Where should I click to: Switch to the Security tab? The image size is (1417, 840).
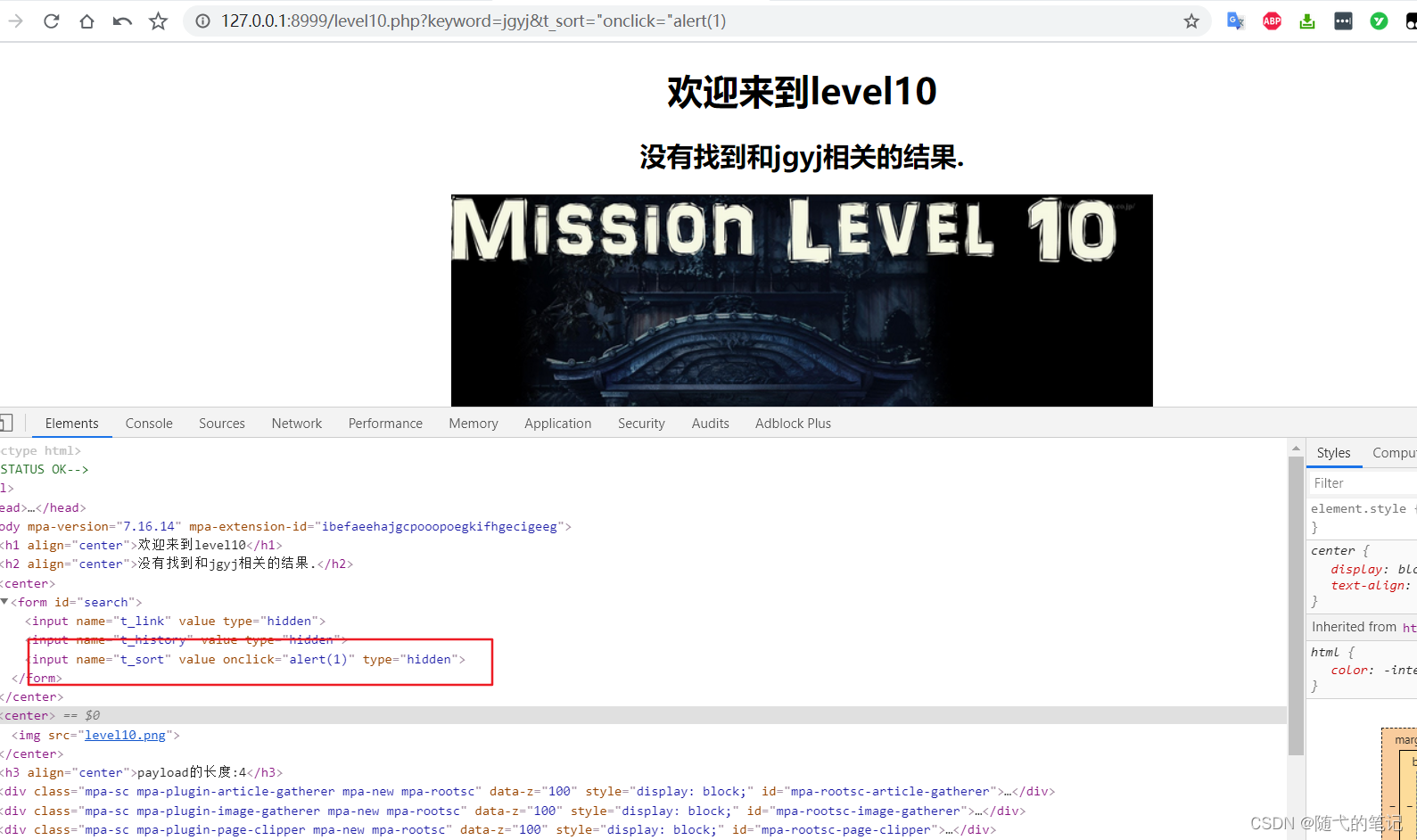(641, 424)
